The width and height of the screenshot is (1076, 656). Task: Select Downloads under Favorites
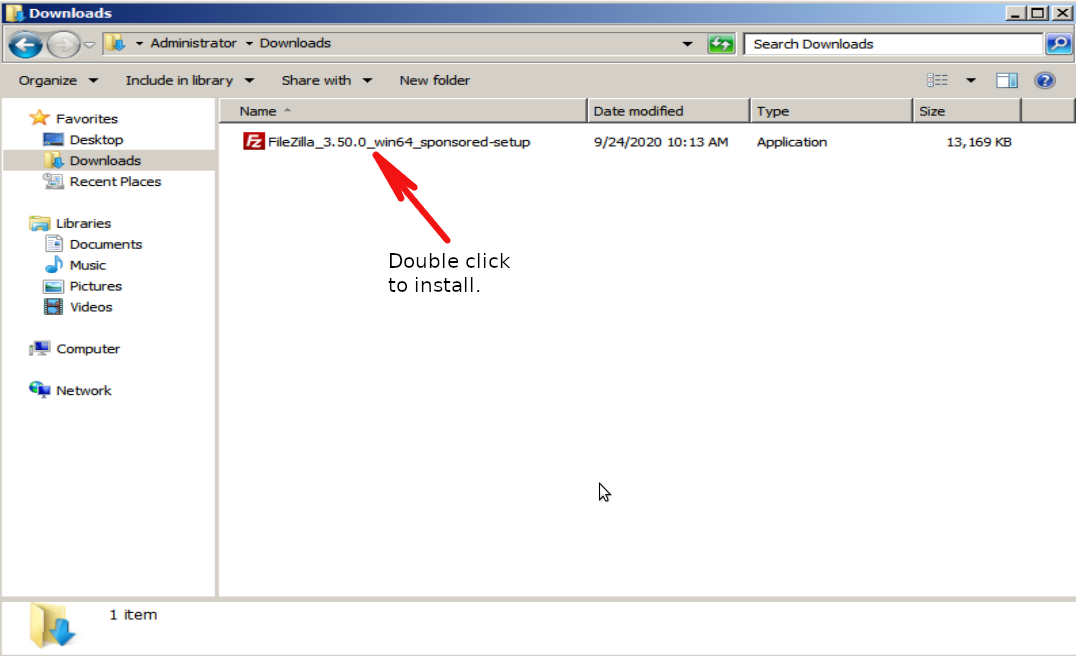[105, 161]
